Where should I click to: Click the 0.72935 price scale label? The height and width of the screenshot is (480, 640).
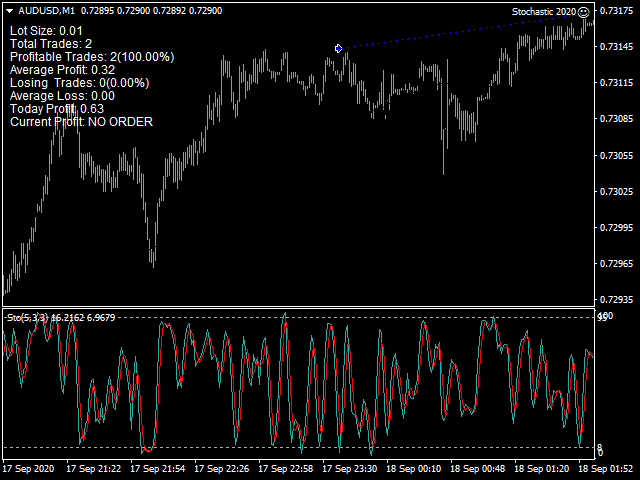pyautogui.click(x=616, y=300)
